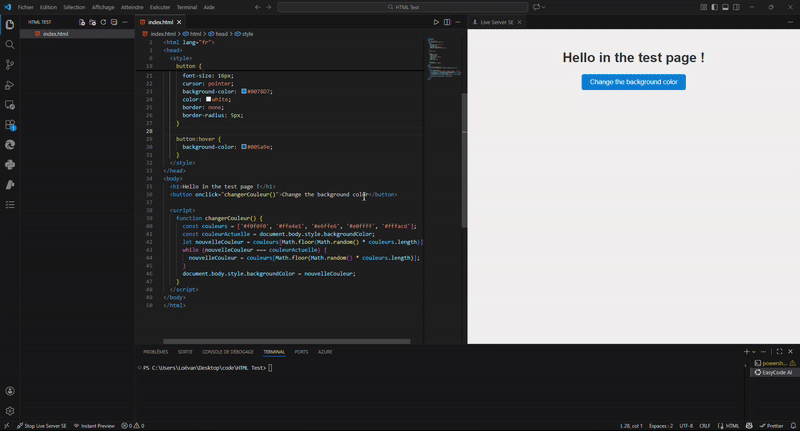Screen dimensions: 800x431
Task: Toggle bottom panel visibility
Action: 725,7
